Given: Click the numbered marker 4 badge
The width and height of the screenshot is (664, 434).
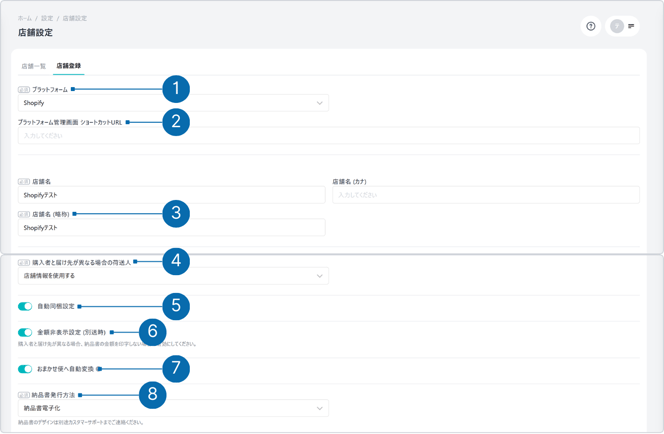Looking at the screenshot, I should 176,261.
